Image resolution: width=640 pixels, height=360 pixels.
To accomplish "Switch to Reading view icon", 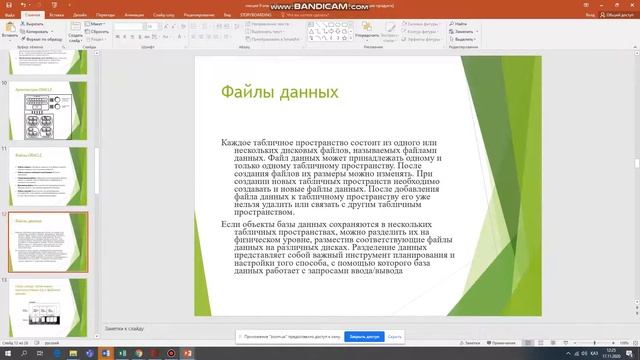I will pyautogui.click(x=553, y=343).
